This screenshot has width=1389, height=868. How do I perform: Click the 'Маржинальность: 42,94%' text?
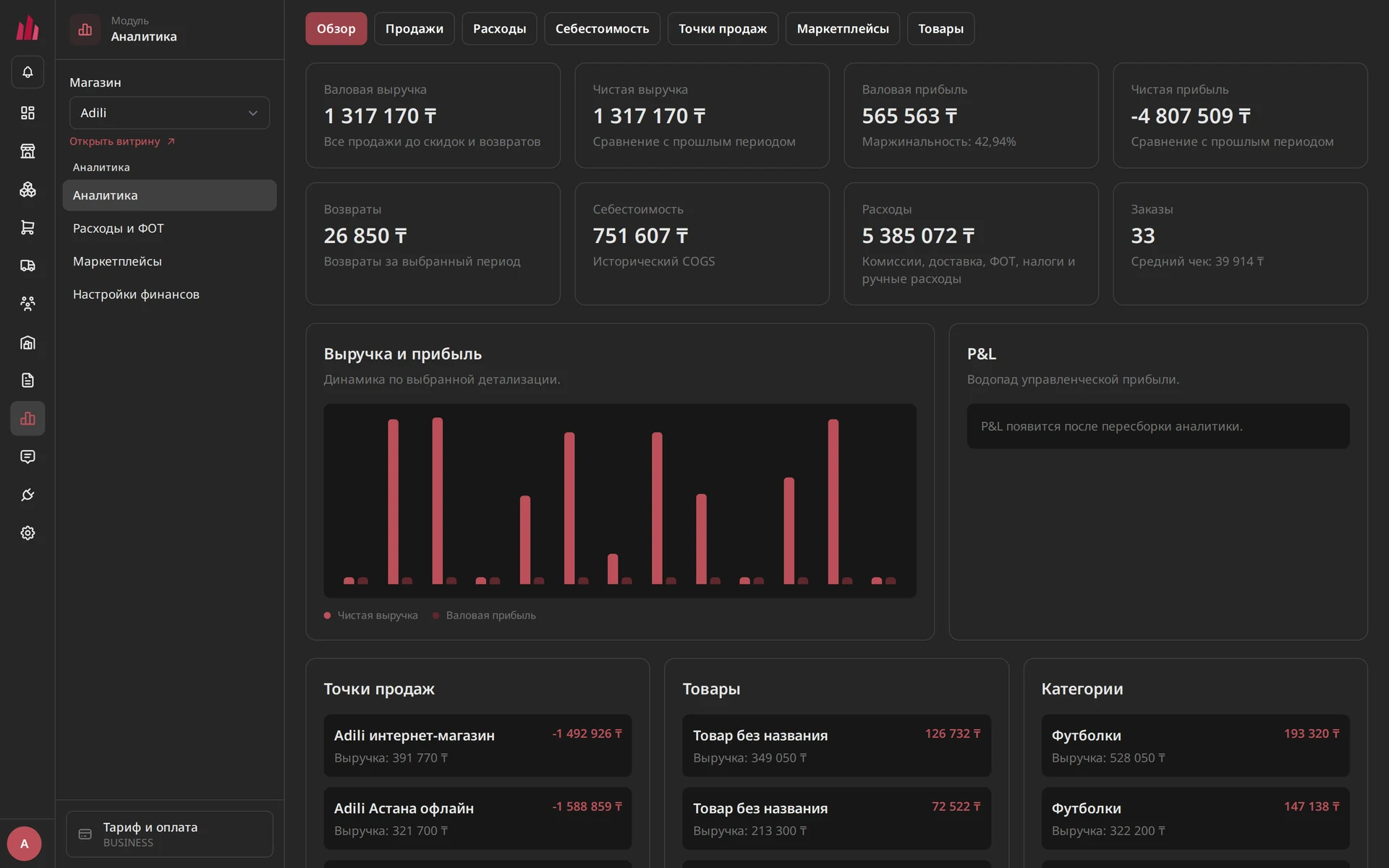coord(939,142)
